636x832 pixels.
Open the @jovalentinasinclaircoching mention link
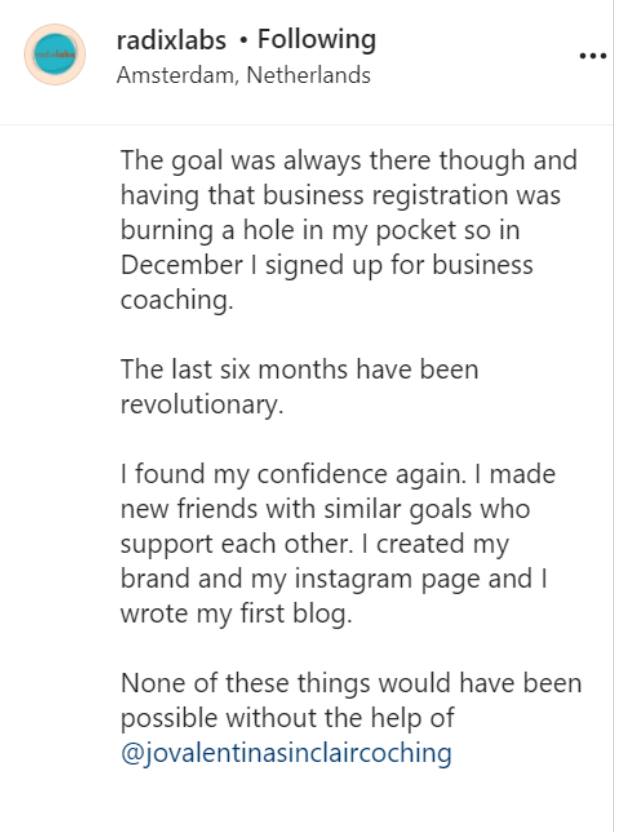tap(286, 753)
